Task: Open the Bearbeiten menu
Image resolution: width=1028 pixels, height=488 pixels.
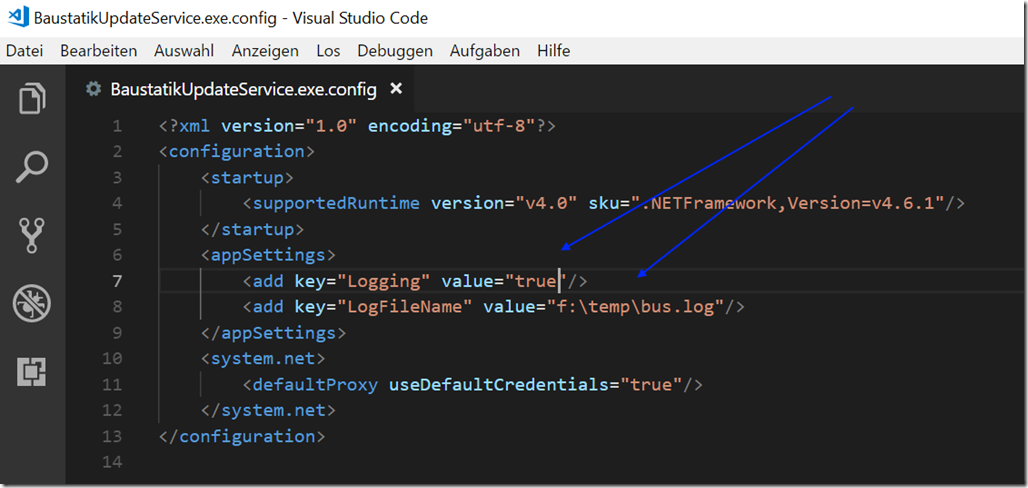Action: pyautogui.click(x=99, y=51)
